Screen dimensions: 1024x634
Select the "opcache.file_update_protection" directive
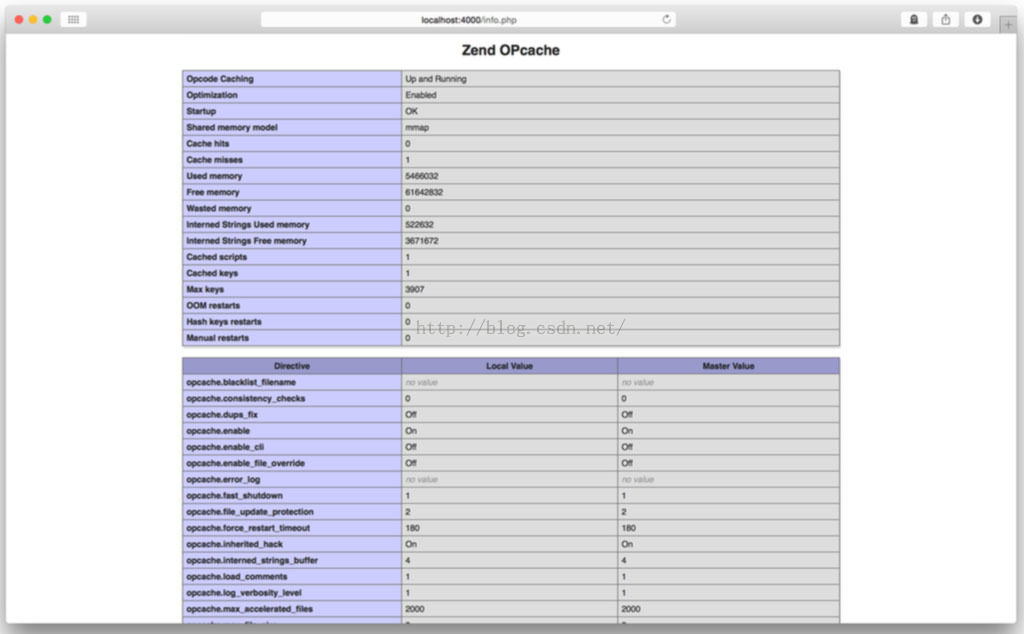(250, 513)
